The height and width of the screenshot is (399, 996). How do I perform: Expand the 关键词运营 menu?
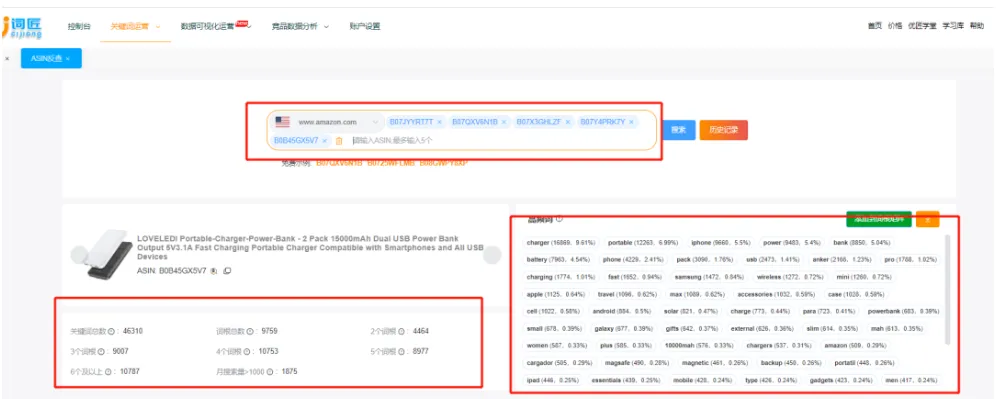coord(135,26)
